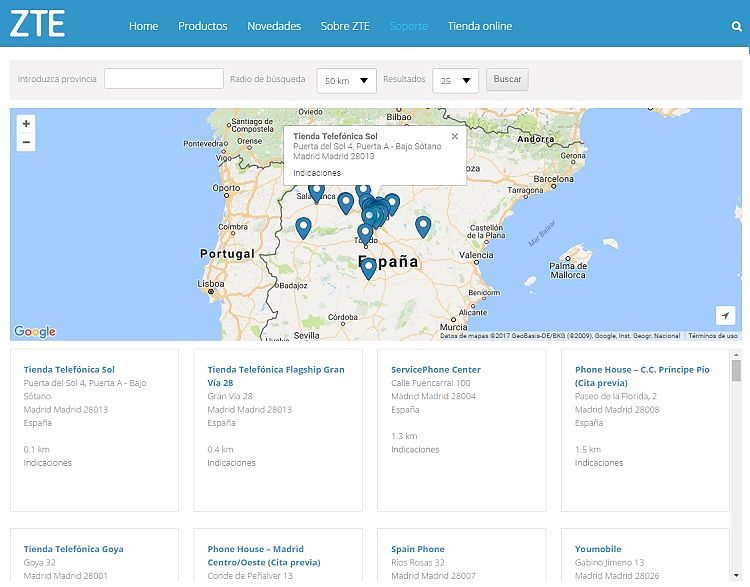Click the 1.3 km distance text

coord(404,436)
